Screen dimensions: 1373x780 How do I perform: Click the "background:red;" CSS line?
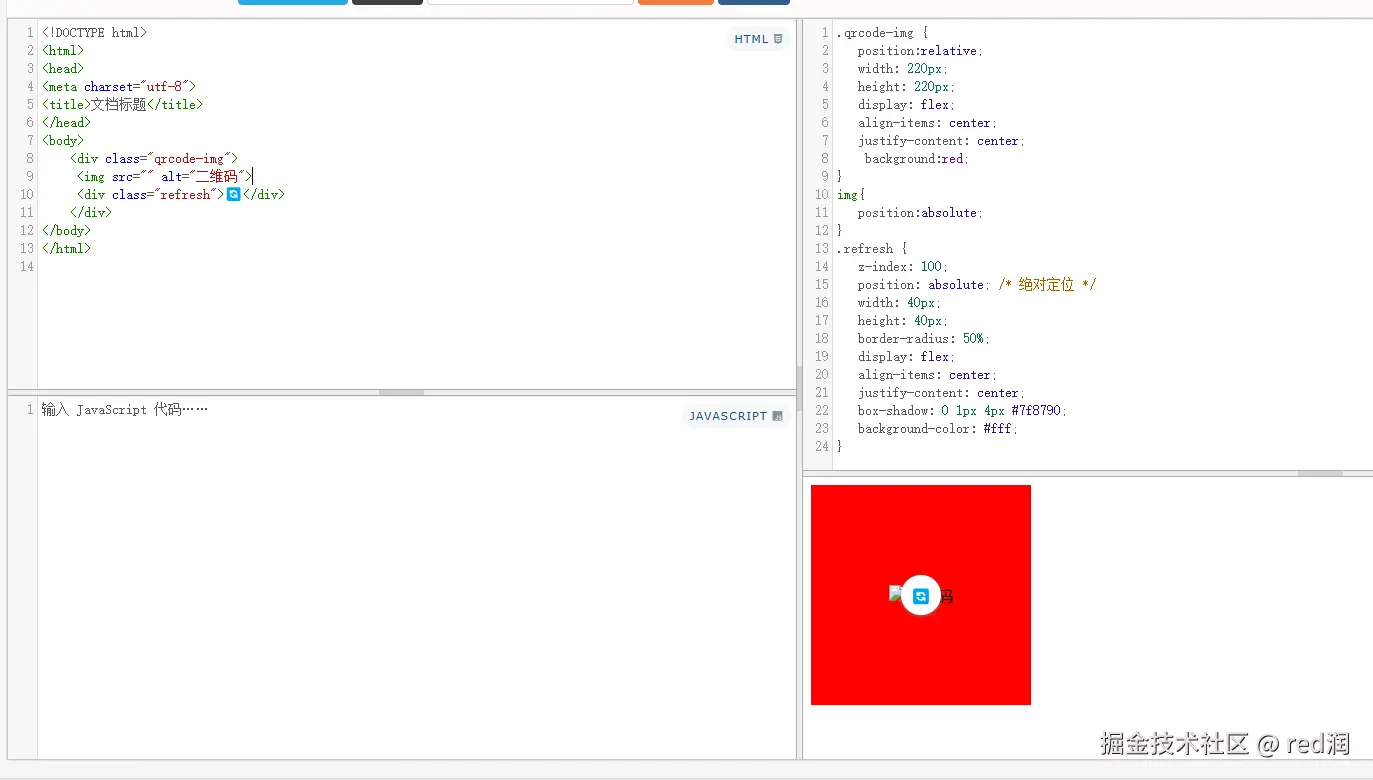917,158
